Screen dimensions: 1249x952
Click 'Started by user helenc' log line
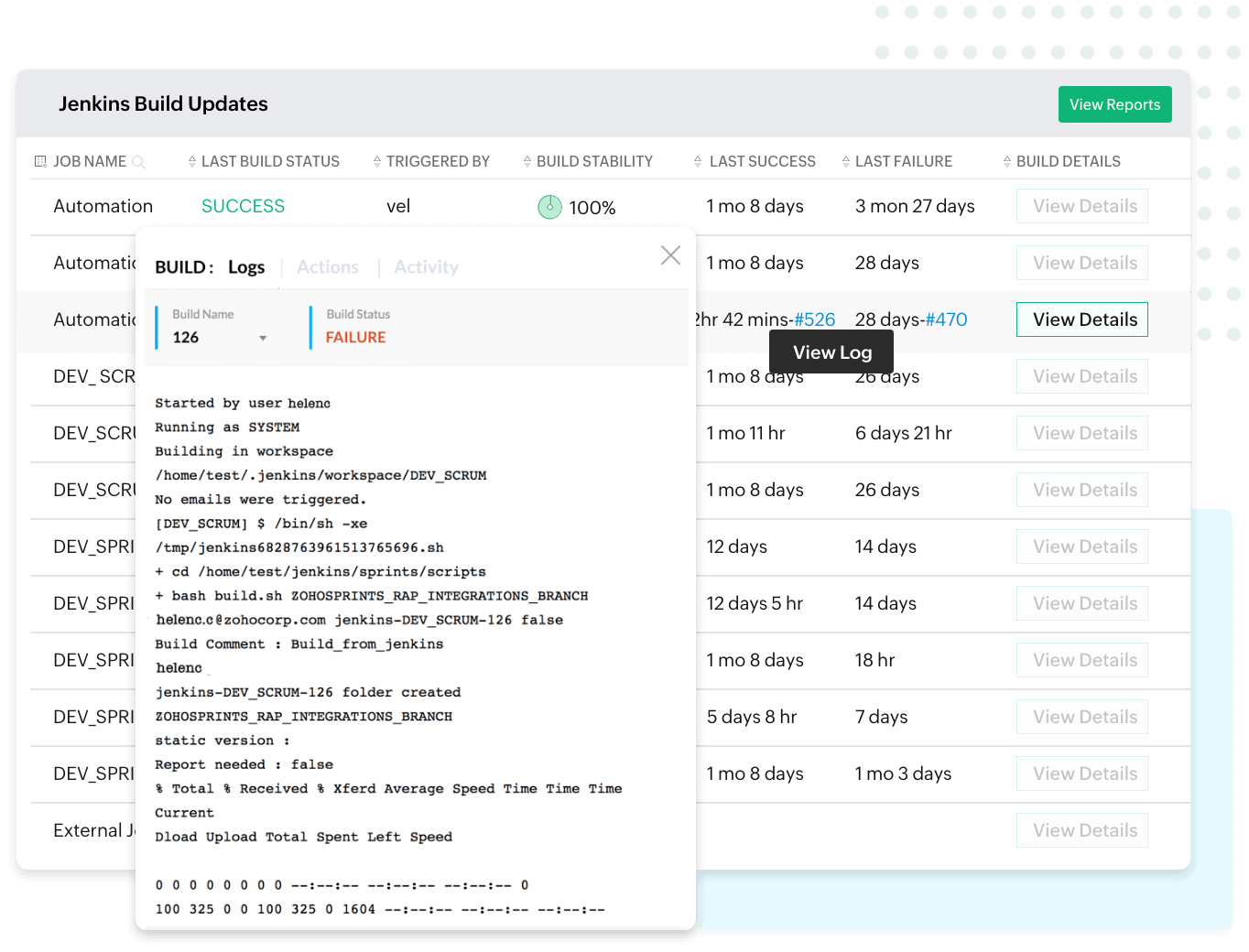click(243, 404)
